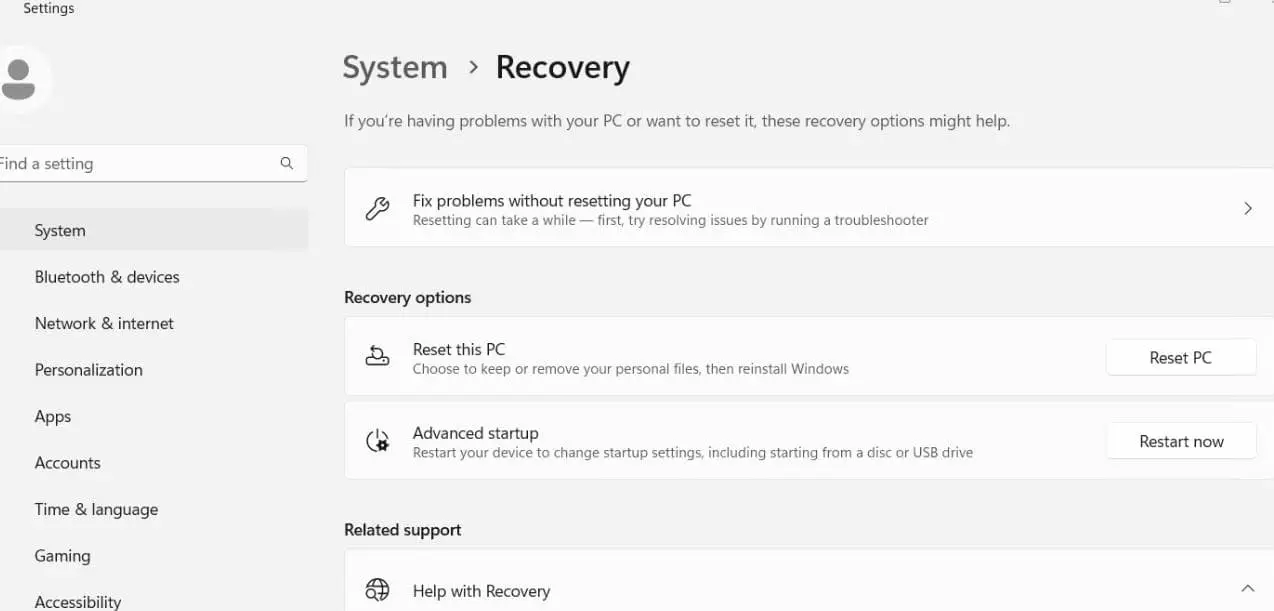Click the Reset this PC icon
Image resolution: width=1274 pixels, height=611 pixels.
coord(377,356)
